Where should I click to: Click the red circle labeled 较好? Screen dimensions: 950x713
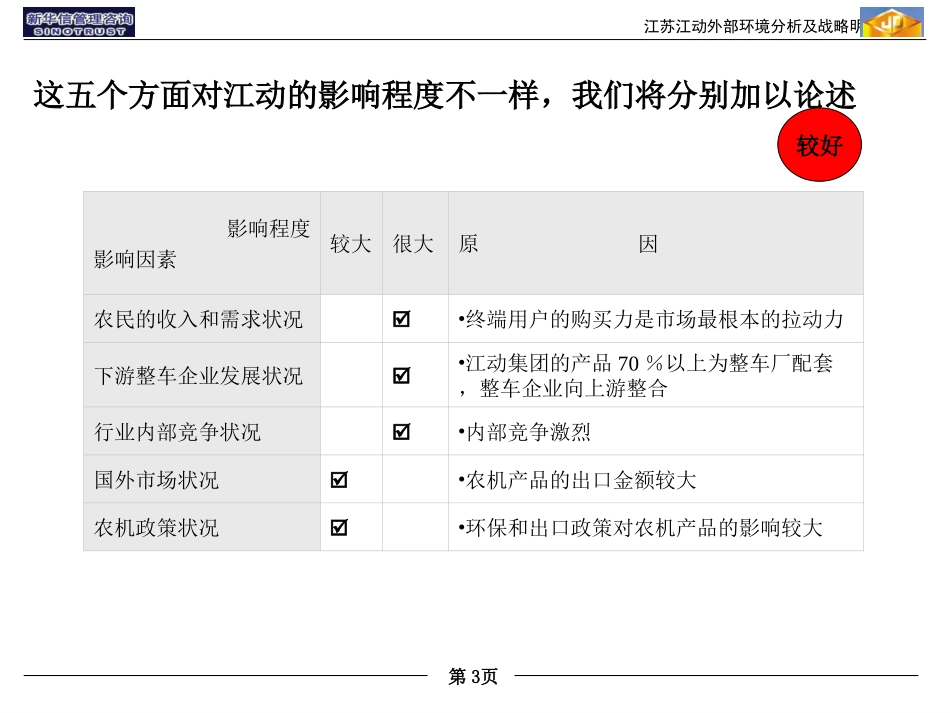click(819, 145)
